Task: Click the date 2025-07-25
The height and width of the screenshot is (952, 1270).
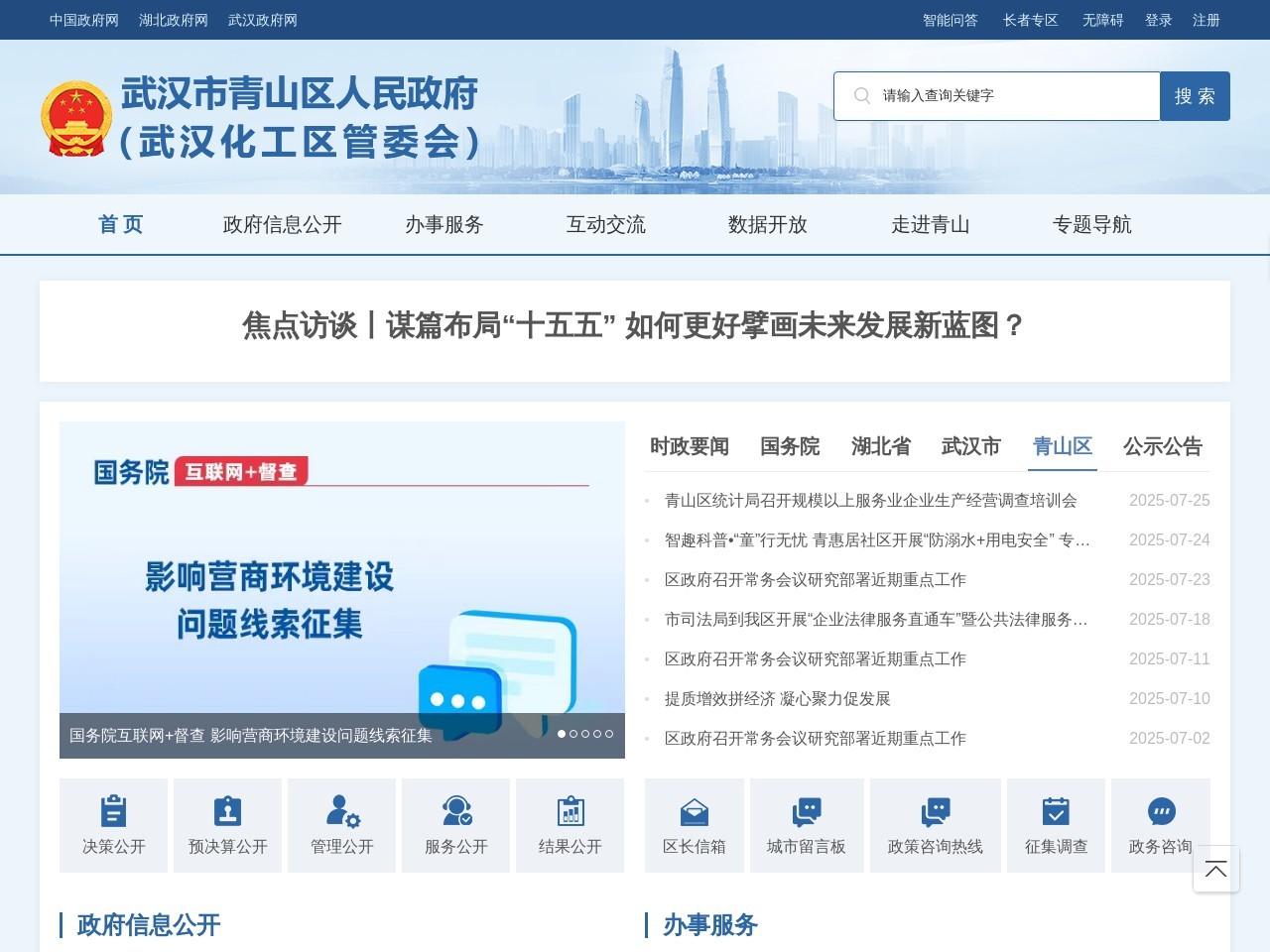Action: coord(1170,501)
